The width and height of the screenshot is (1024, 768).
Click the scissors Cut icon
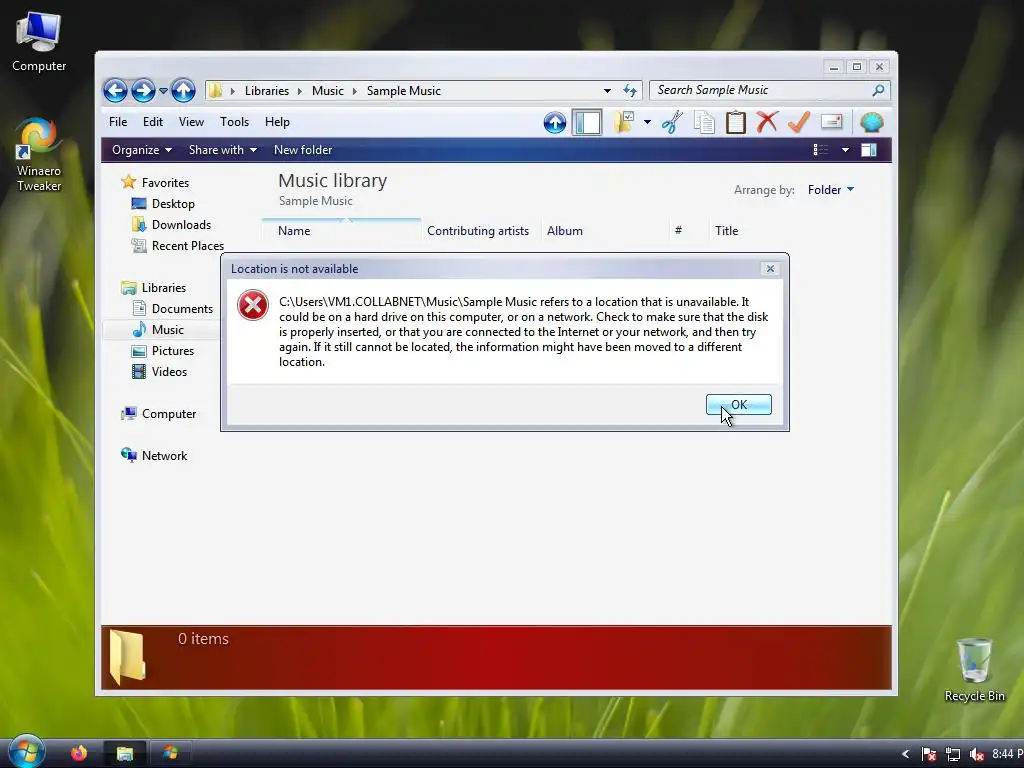click(x=672, y=122)
